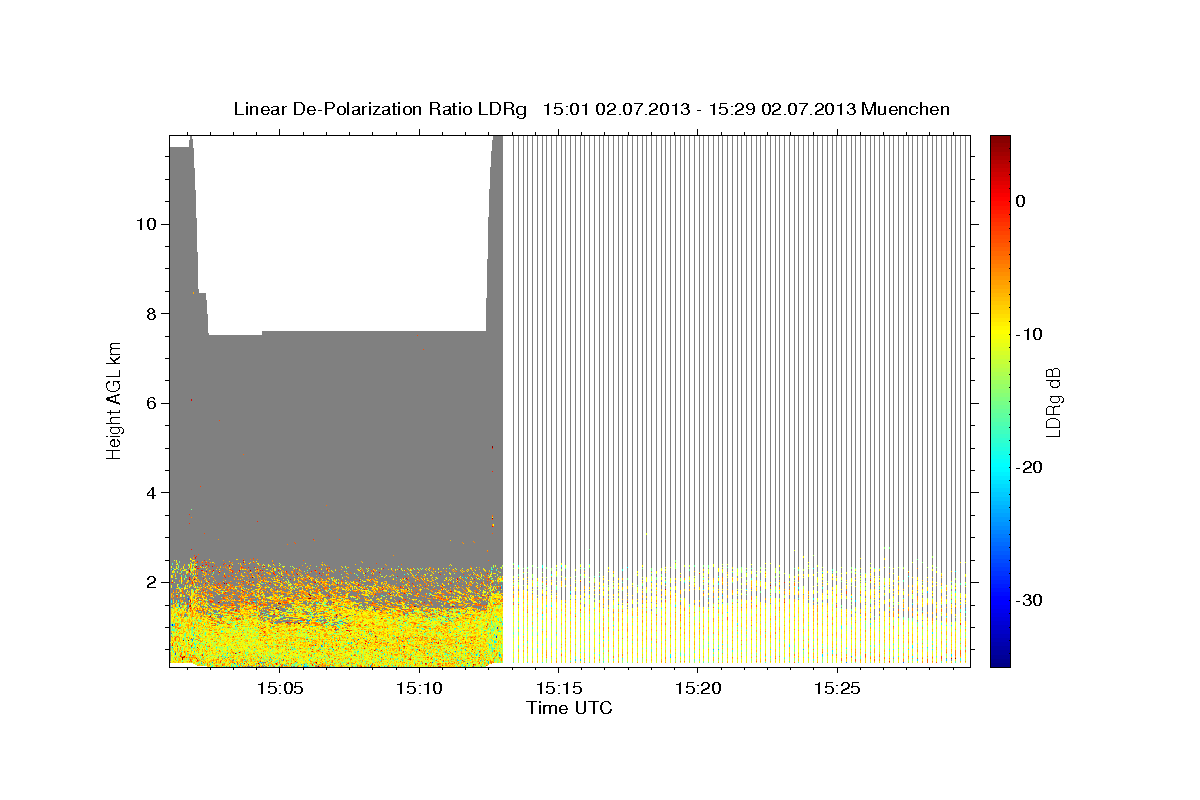Click the colorbar value -10
Image resolution: width=1200 pixels, height=800 pixels.
(1029, 334)
